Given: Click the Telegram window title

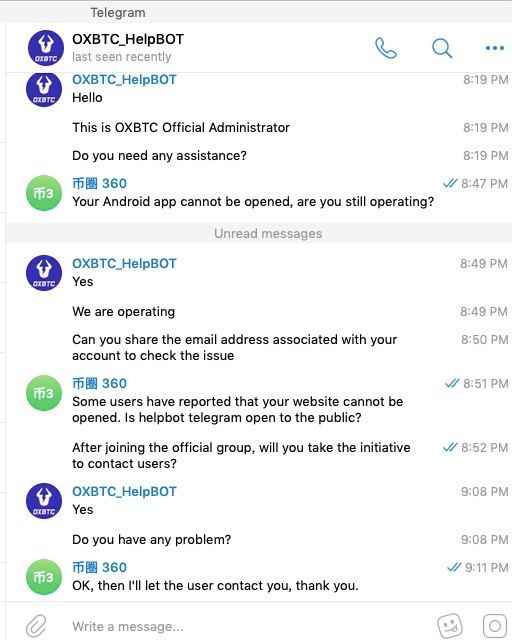Looking at the screenshot, I should [x=118, y=13].
